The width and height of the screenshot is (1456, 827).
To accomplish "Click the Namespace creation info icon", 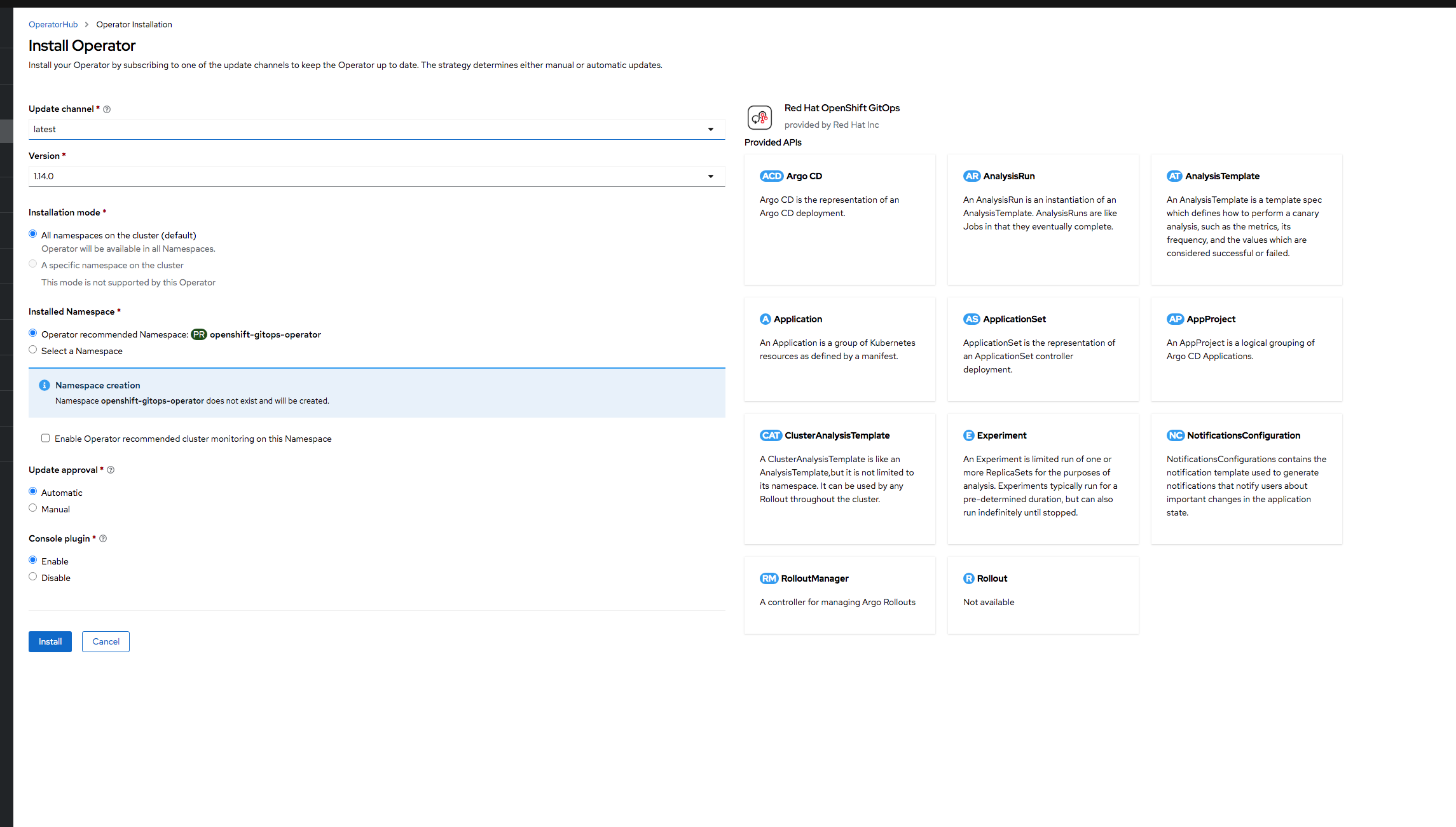I will [45, 385].
